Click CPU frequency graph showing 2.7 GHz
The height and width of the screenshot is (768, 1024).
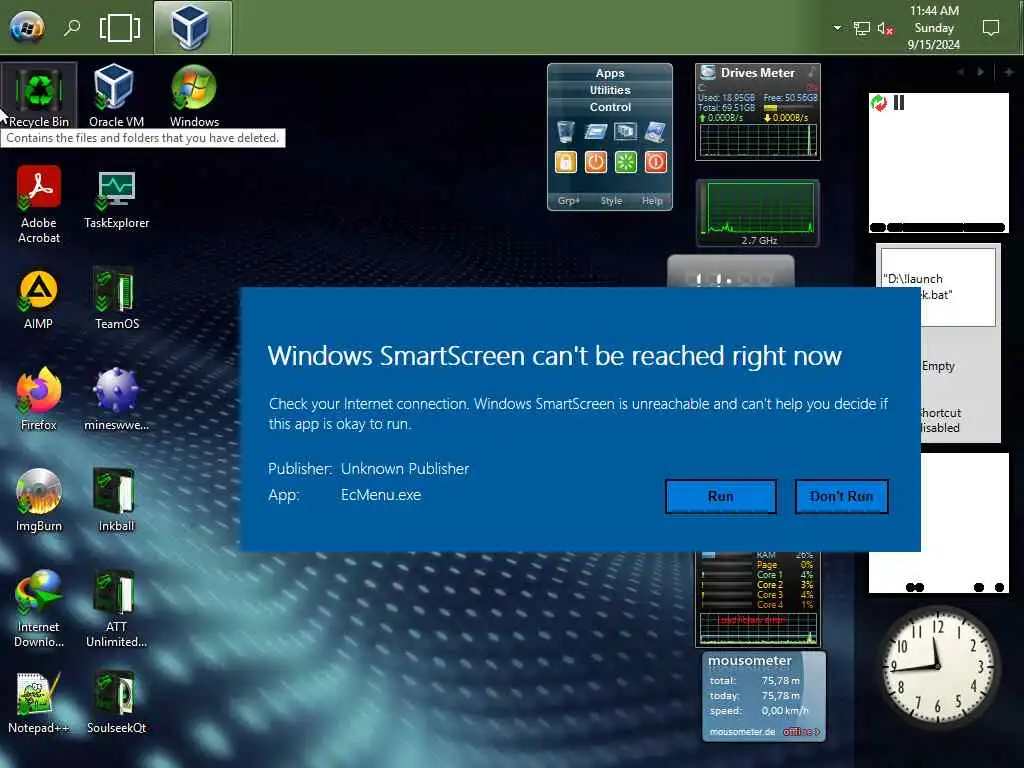[758, 209]
